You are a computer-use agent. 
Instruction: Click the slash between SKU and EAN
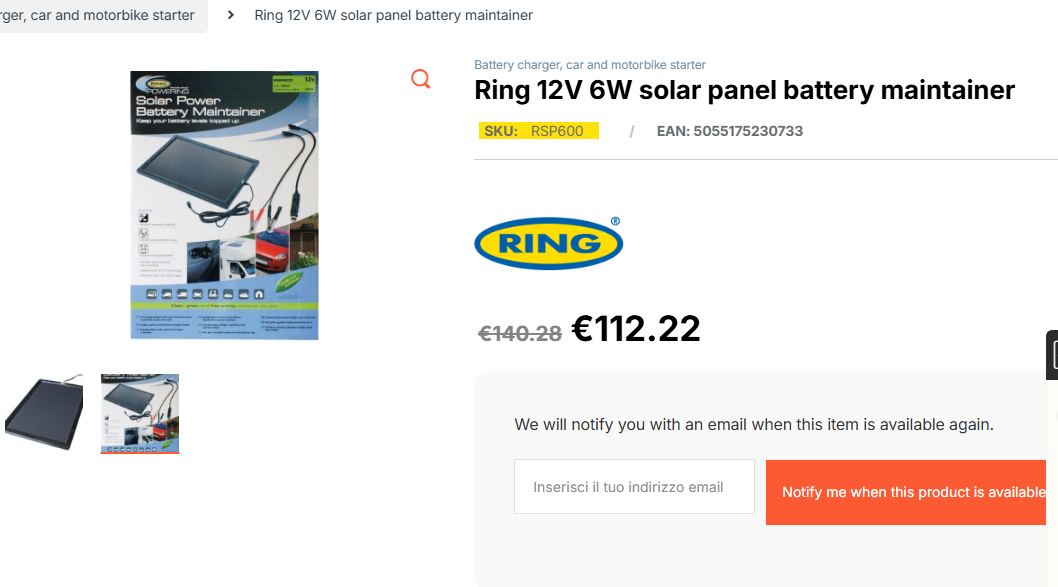[x=632, y=131]
